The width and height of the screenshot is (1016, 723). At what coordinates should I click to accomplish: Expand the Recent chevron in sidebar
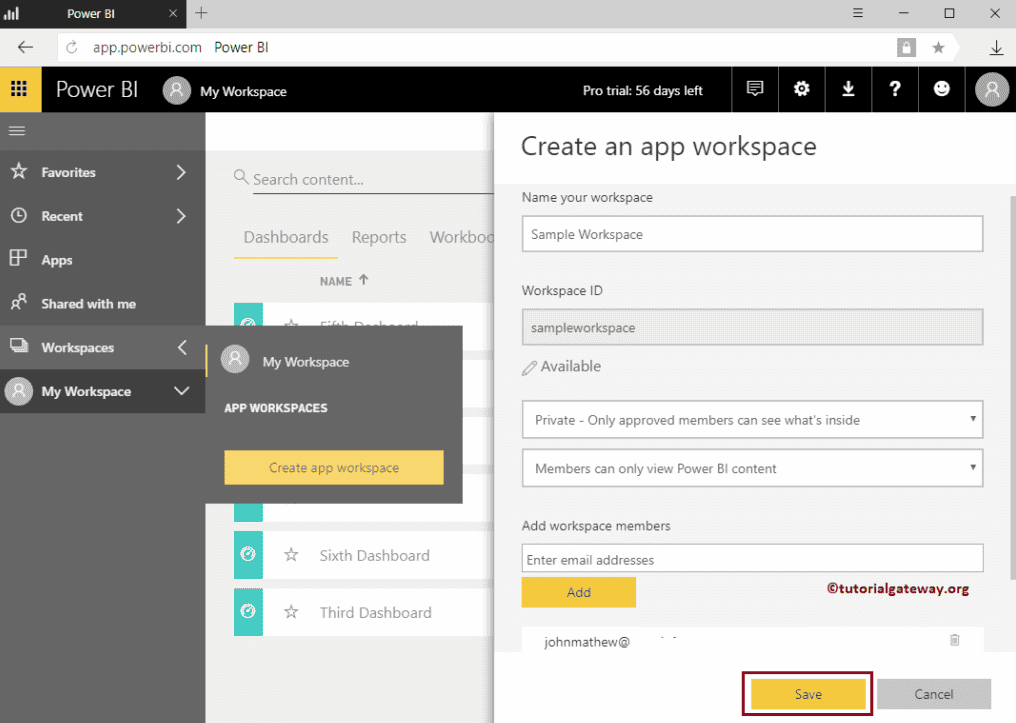(181, 216)
